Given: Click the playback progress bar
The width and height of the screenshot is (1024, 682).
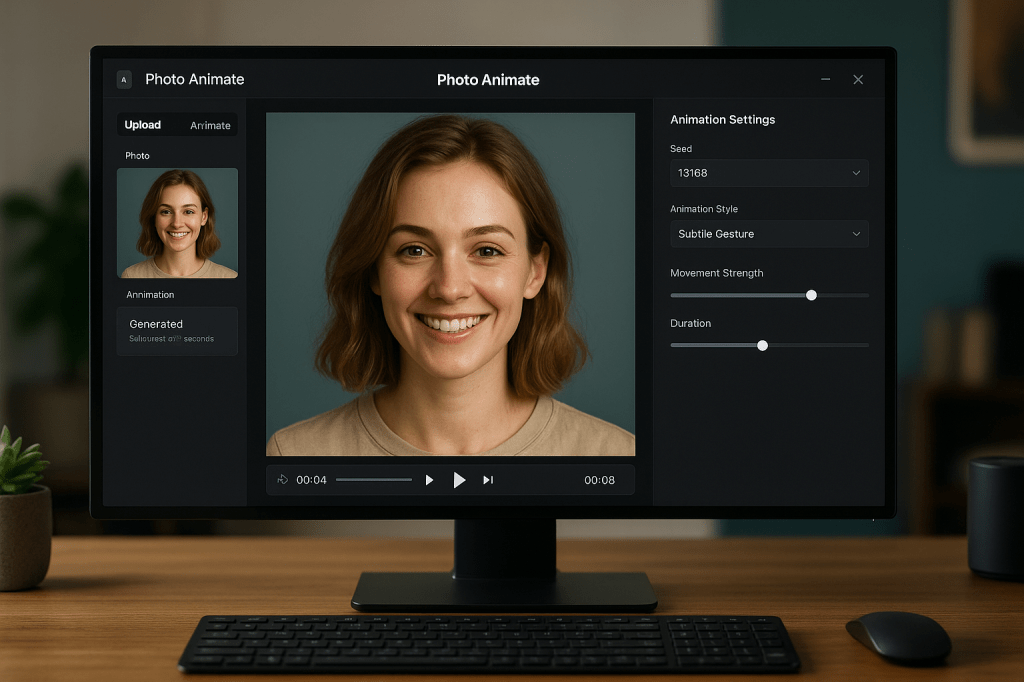Looking at the screenshot, I should pos(373,480).
